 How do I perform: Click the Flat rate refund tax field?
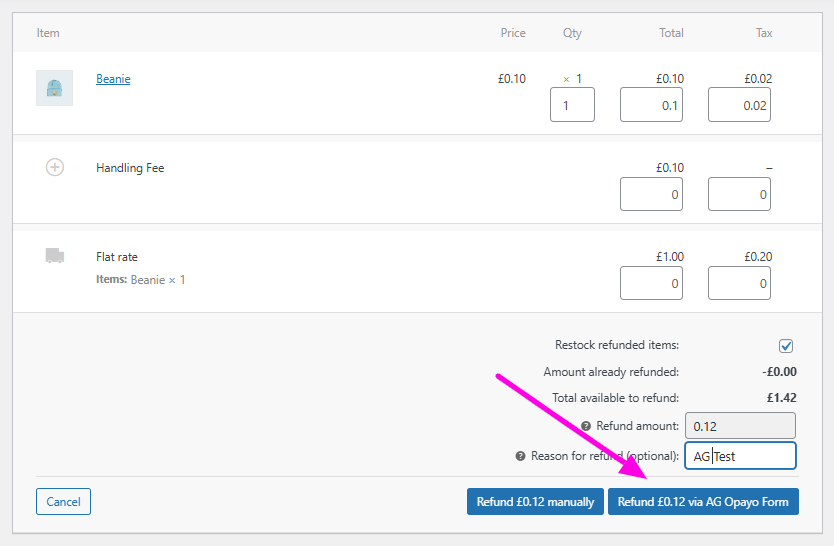click(739, 283)
